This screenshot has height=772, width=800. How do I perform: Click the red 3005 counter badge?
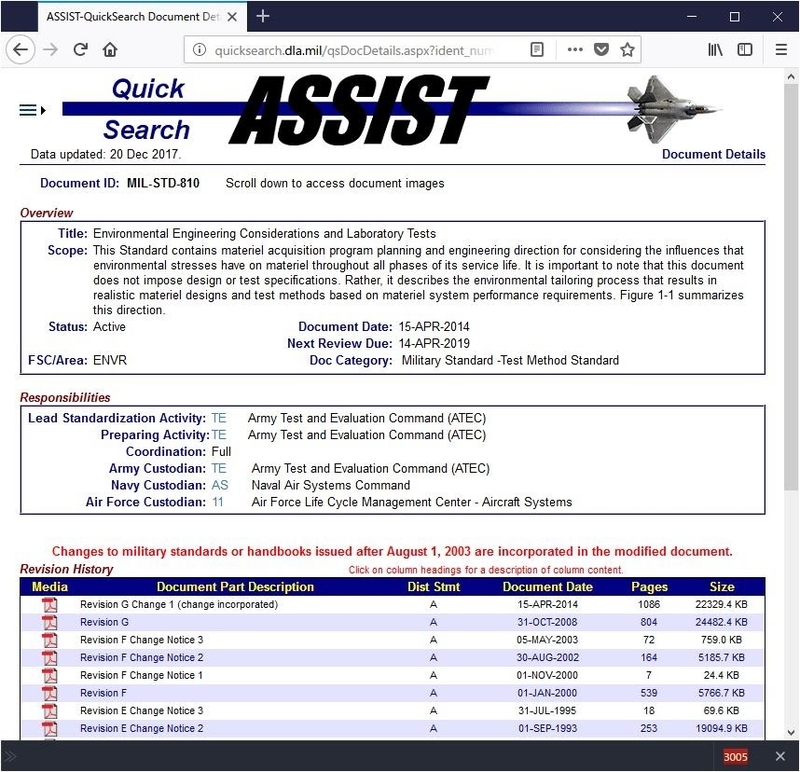(x=735, y=757)
